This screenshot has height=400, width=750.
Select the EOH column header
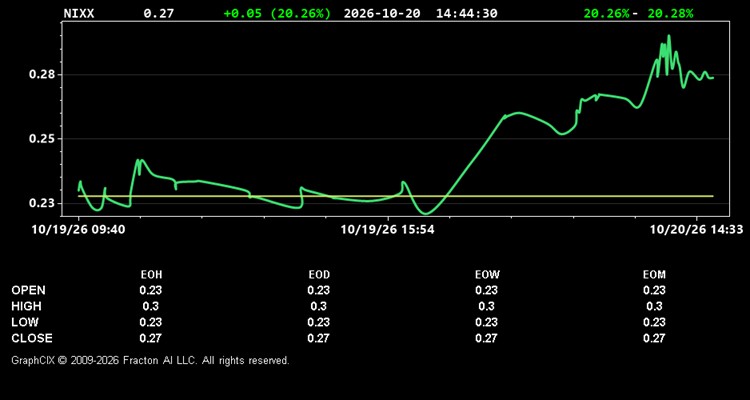pyautogui.click(x=151, y=275)
